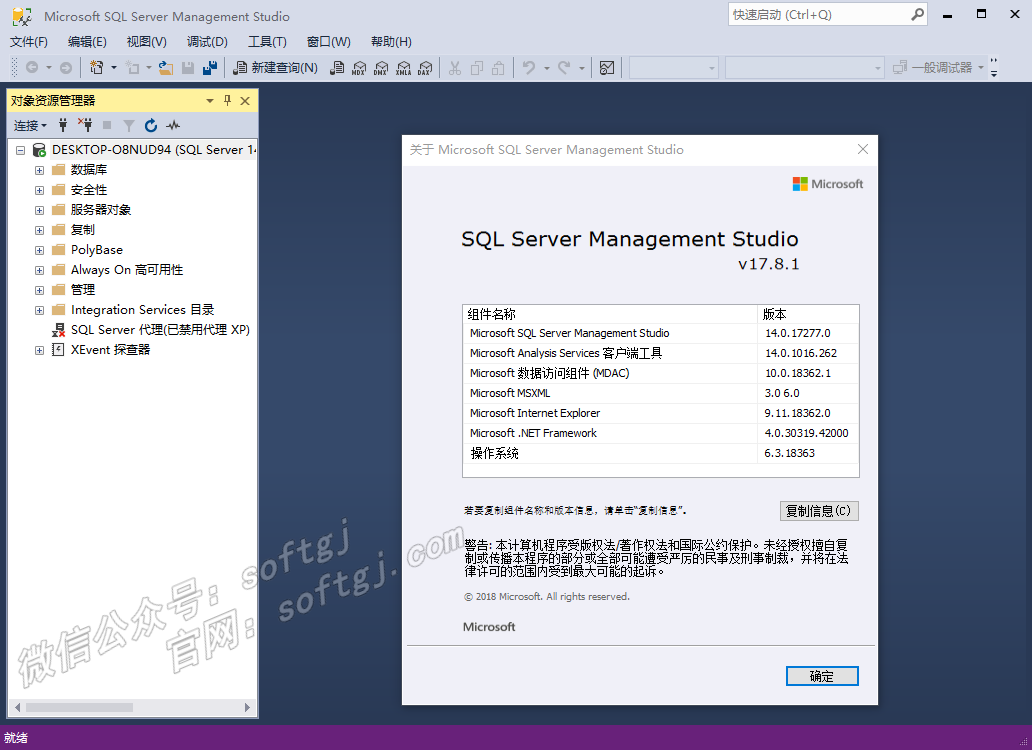Expand the 数据库 folder
The height and width of the screenshot is (750, 1032).
(x=39, y=170)
